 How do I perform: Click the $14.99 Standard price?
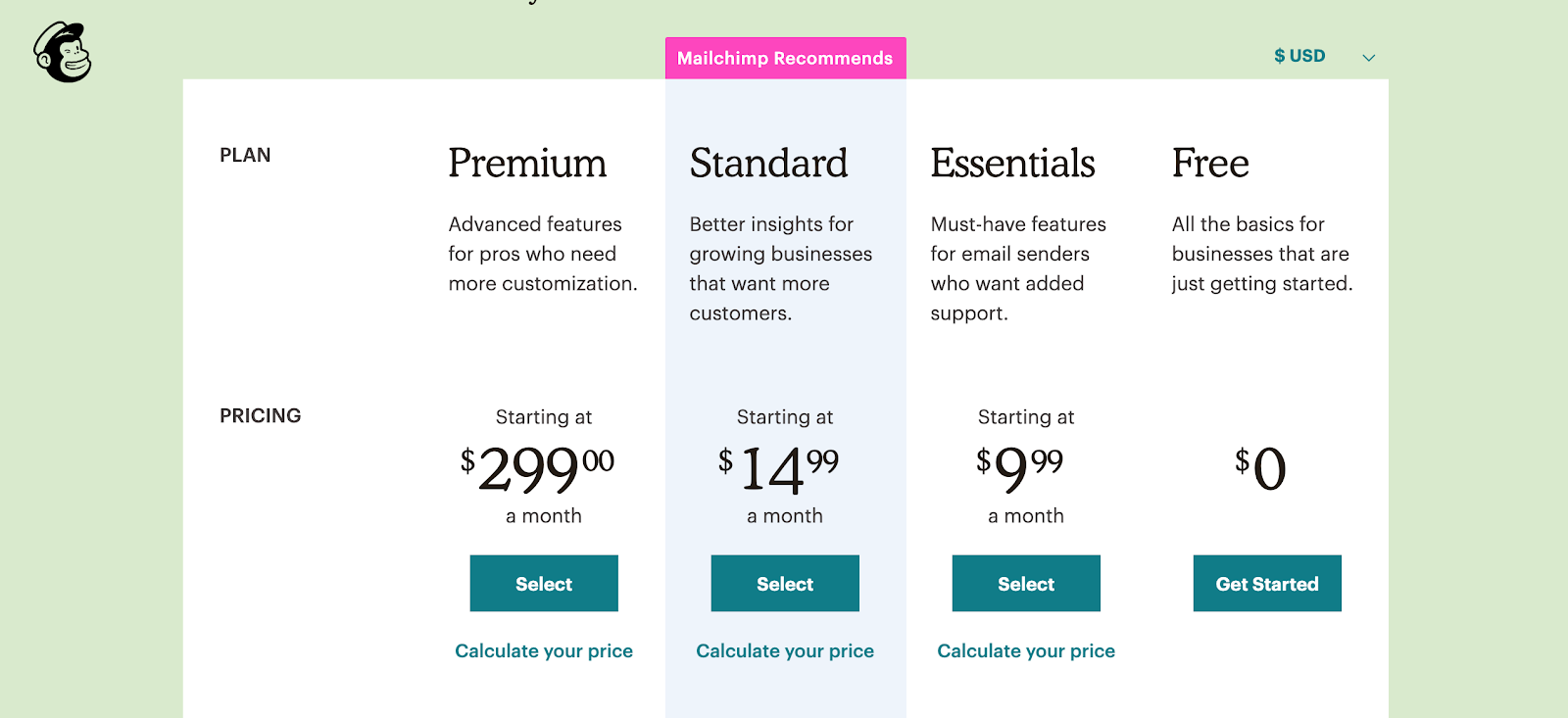tap(778, 469)
